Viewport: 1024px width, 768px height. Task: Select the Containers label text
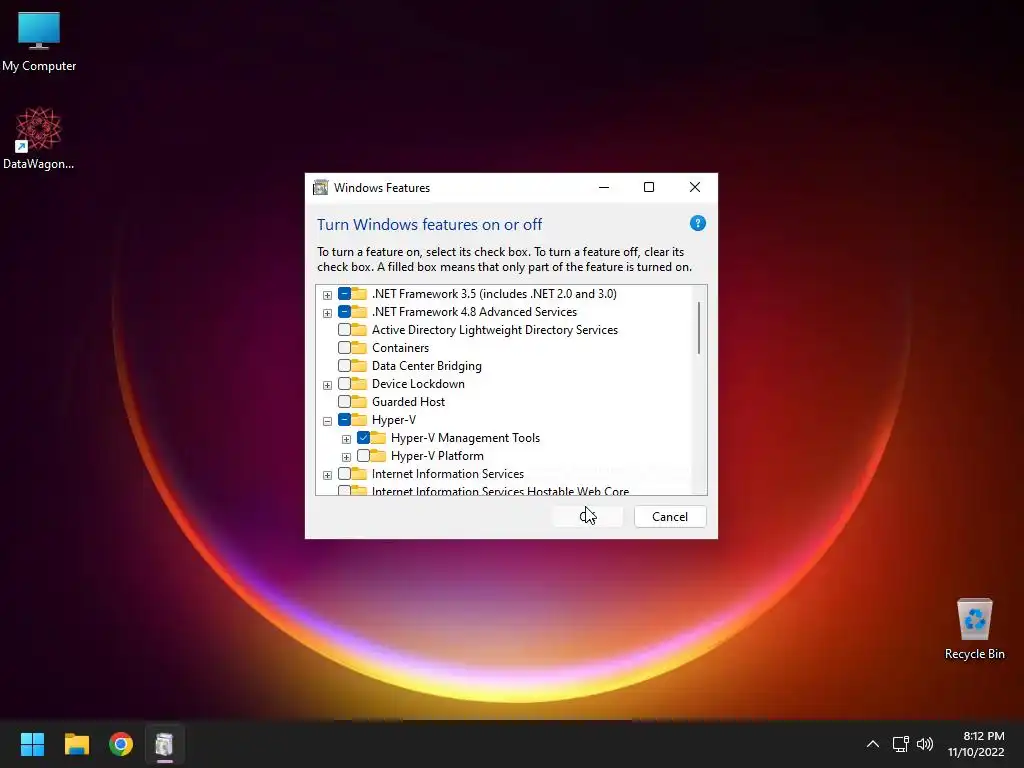(400, 347)
